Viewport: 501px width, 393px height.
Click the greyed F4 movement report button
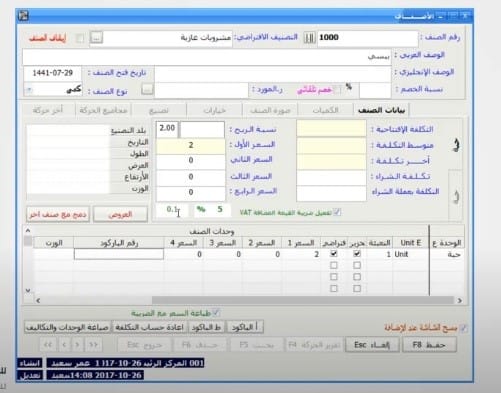tap(314, 345)
